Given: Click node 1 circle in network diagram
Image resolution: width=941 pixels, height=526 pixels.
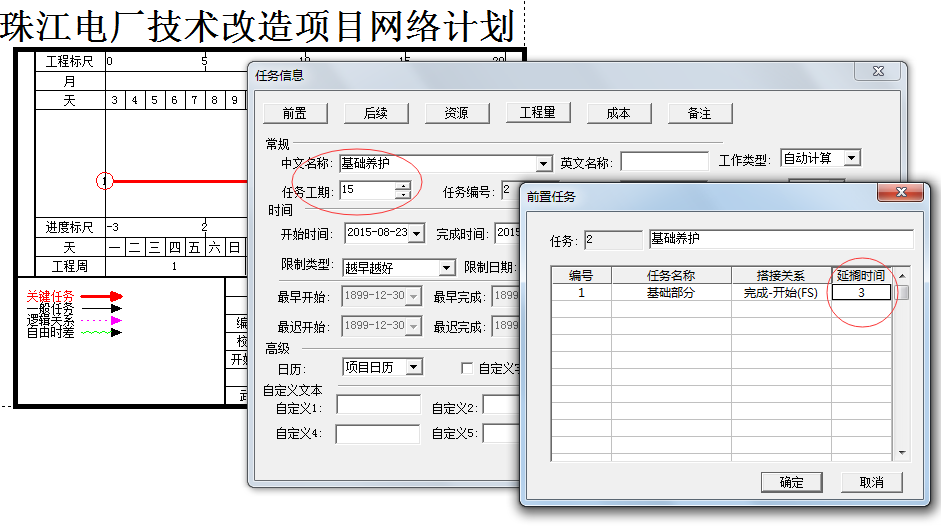Looking at the screenshot, I should pos(105,181).
